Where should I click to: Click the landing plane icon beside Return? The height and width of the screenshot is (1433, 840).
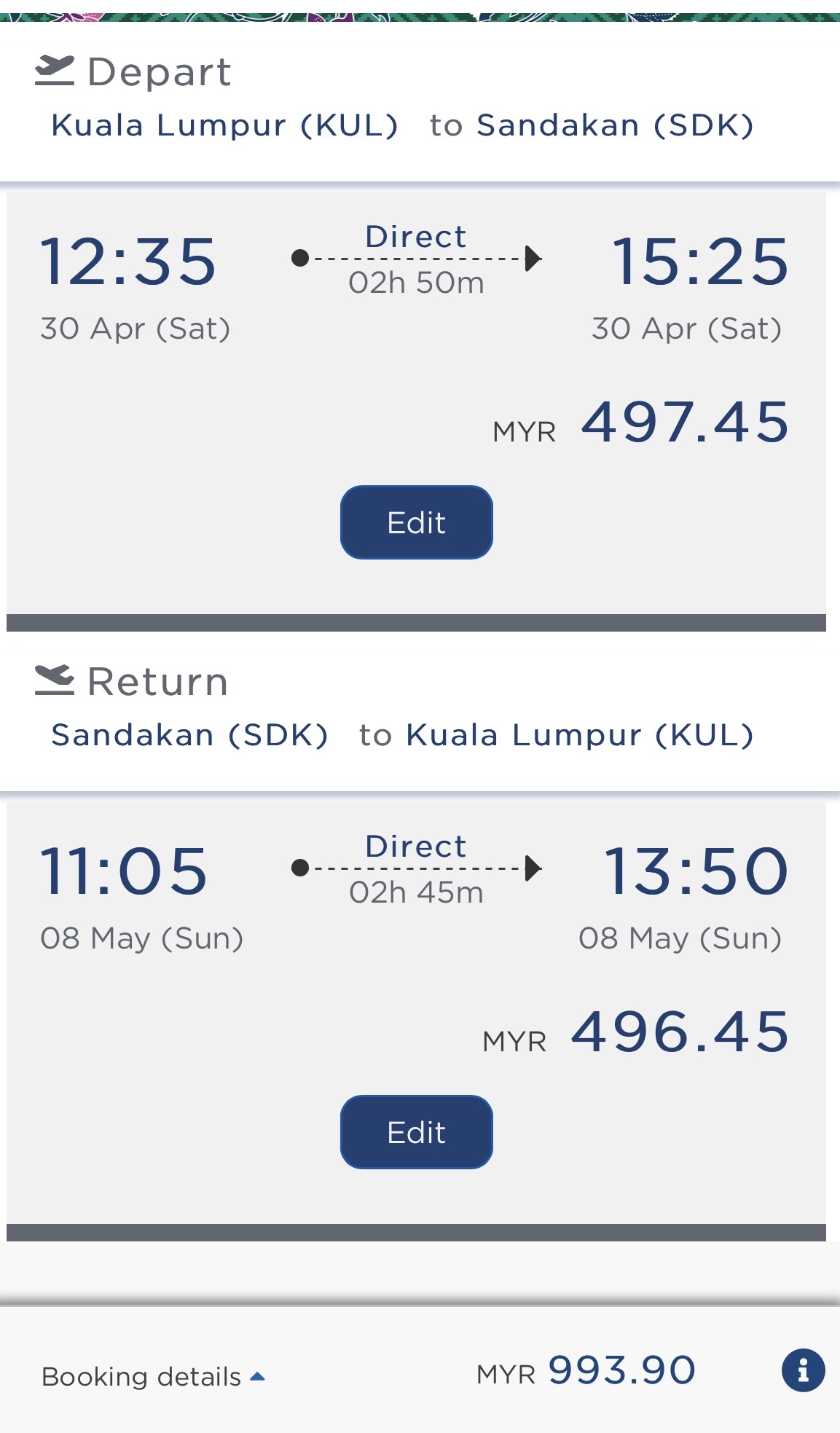pos(55,680)
